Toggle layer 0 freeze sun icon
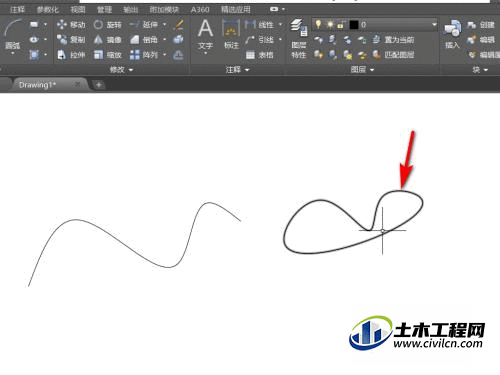 pos(330,24)
